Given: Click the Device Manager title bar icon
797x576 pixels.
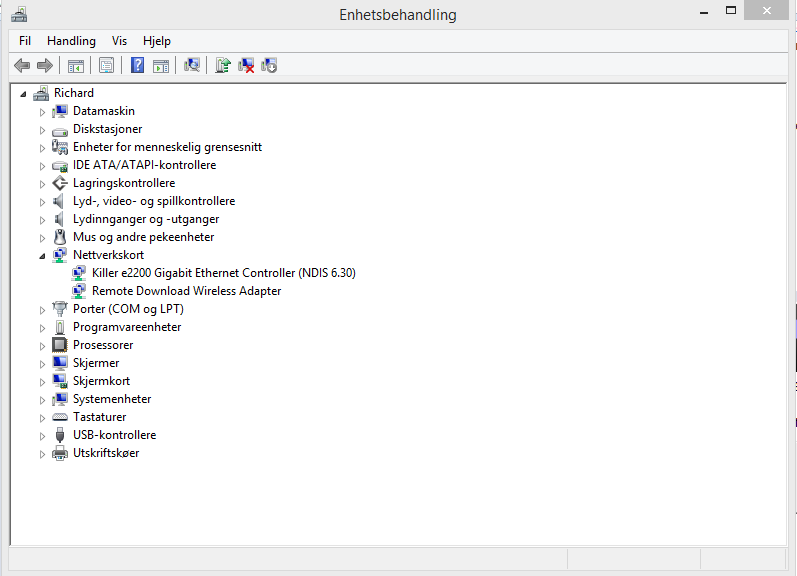Looking at the screenshot, I should click(x=19, y=14).
